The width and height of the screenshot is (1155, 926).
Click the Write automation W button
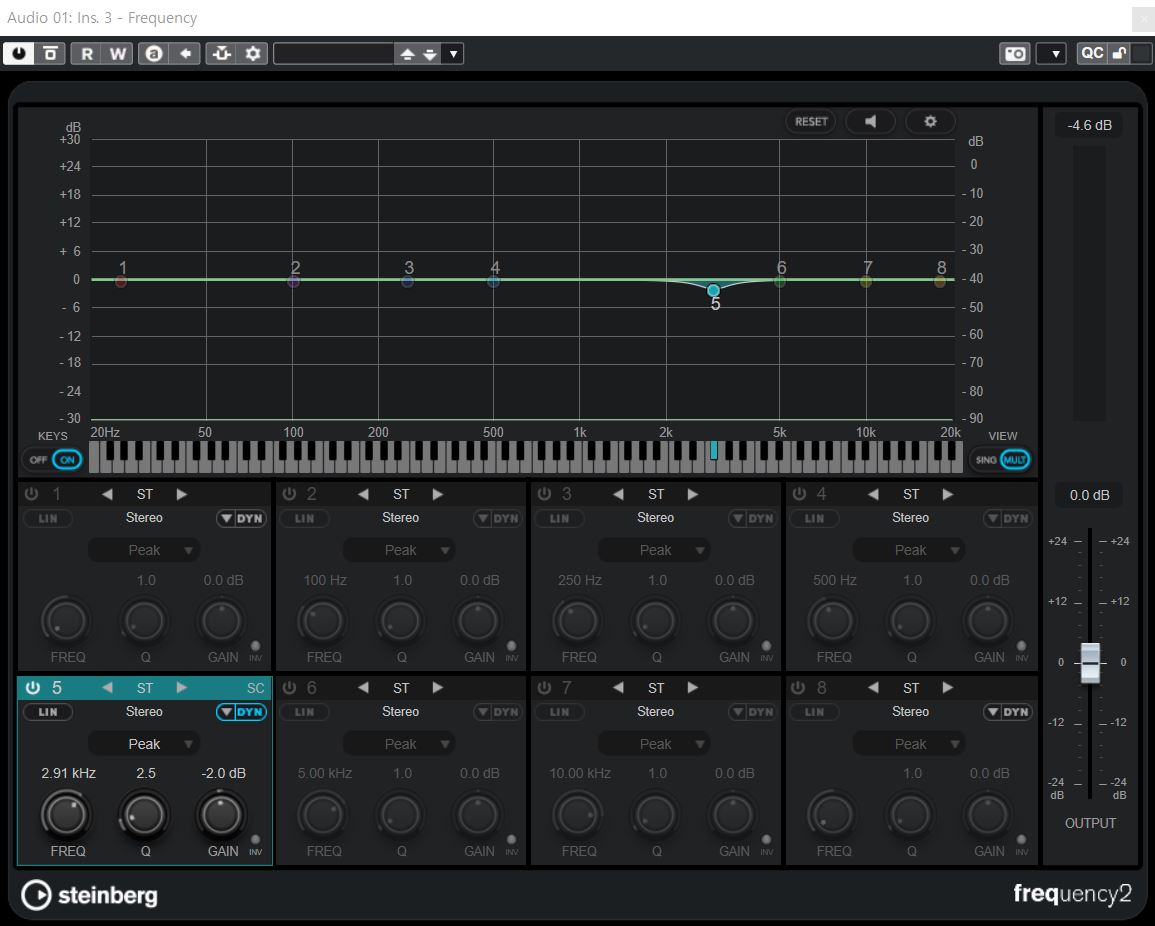coord(118,54)
